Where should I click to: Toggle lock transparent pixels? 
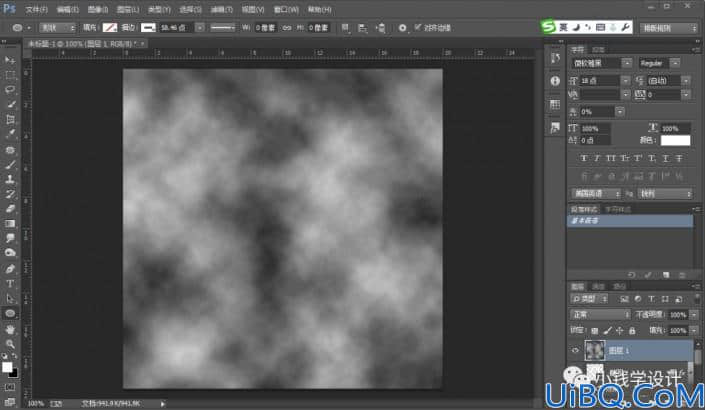coord(594,331)
